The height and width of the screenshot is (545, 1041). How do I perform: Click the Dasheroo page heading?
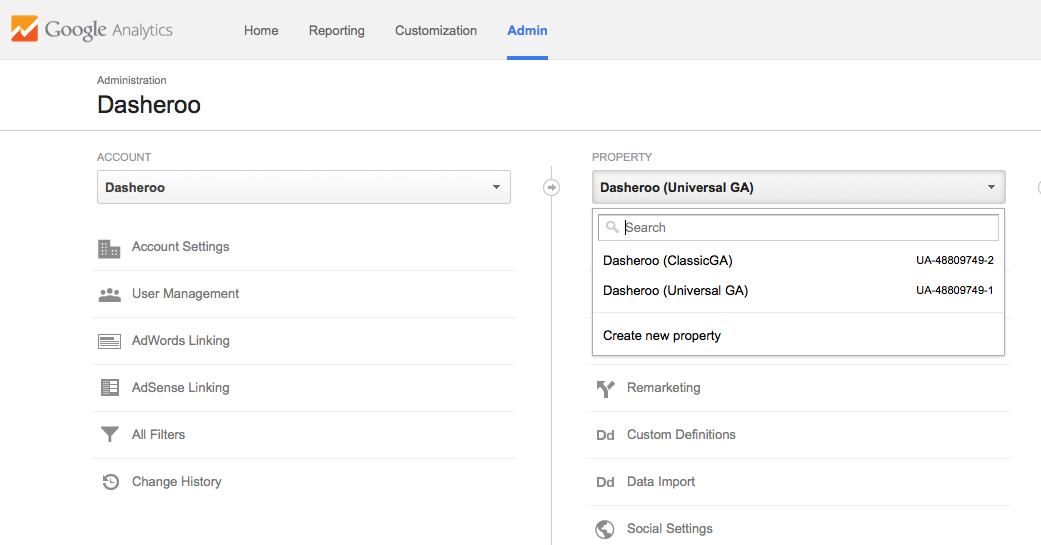pyautogui.click(x=149, y=105)
